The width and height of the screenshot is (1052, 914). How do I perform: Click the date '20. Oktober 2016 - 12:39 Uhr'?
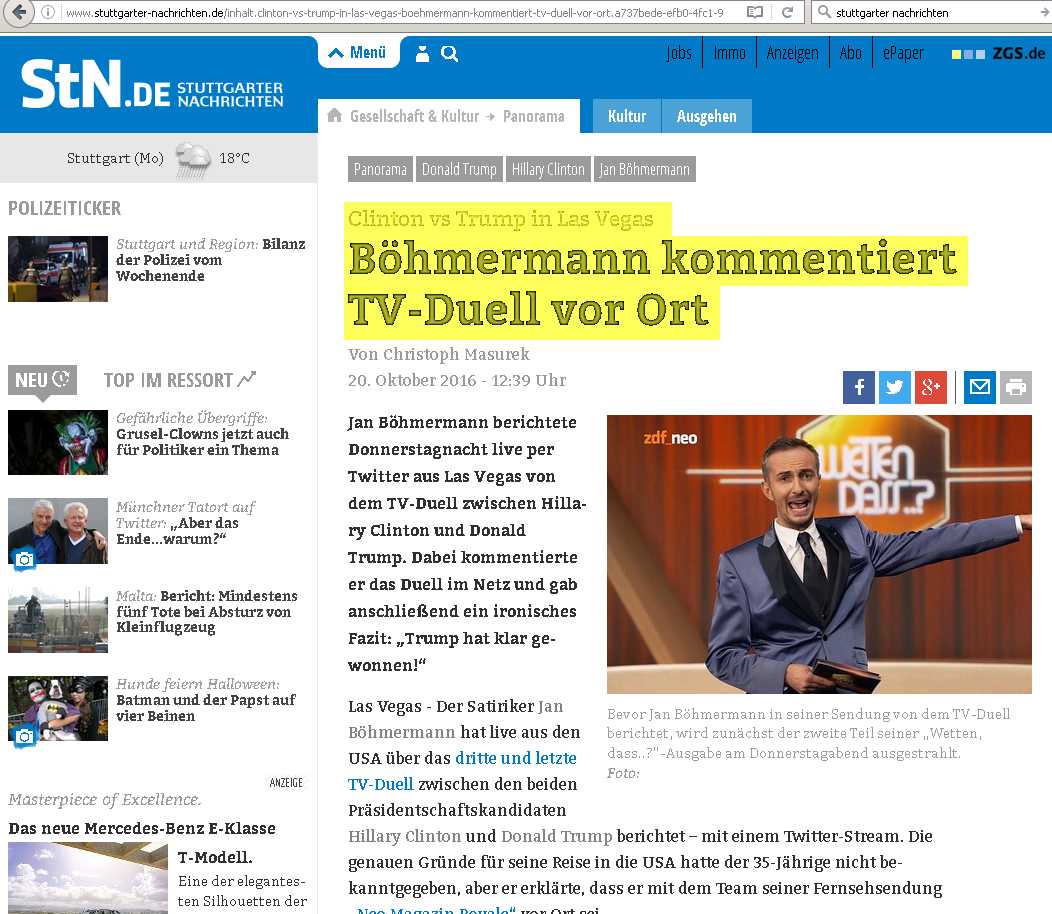coord(457,380)
